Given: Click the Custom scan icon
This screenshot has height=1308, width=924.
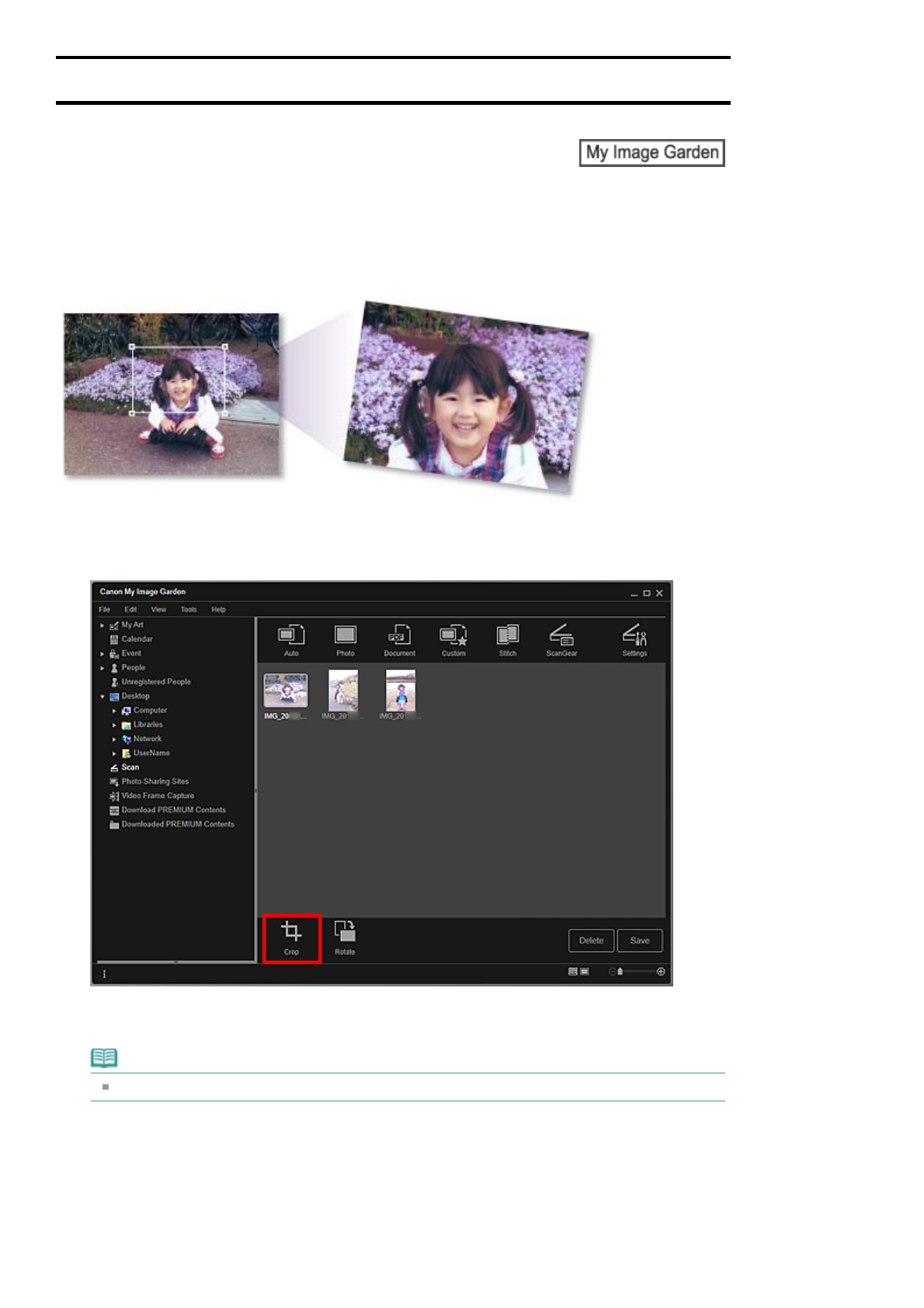Looking at the screenshot, I should click(453, 636).
